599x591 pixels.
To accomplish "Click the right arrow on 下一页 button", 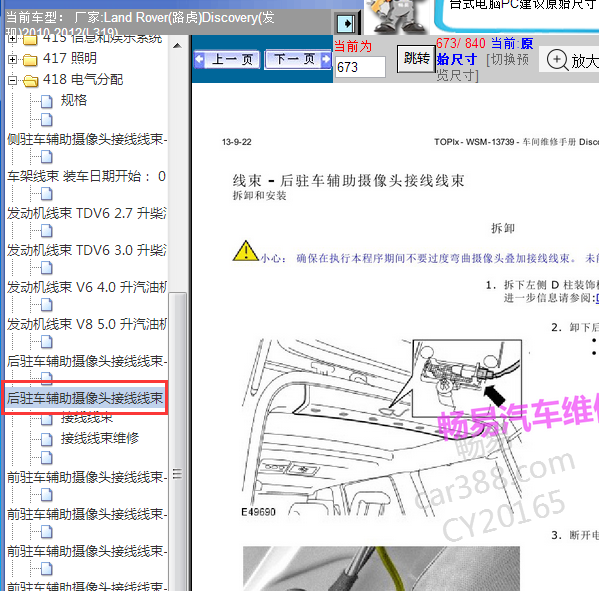I will (326, 59).
